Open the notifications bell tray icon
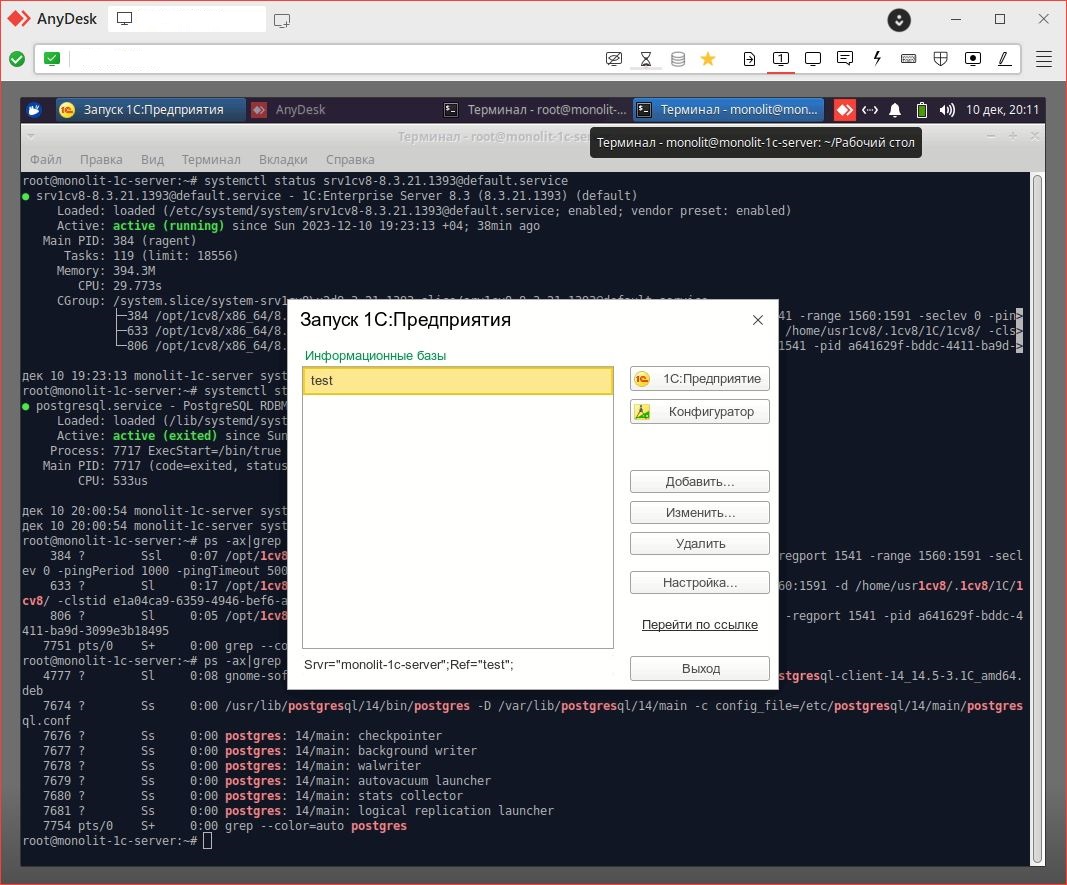The width and height of the screenshot is (1067, 885). 895,110
